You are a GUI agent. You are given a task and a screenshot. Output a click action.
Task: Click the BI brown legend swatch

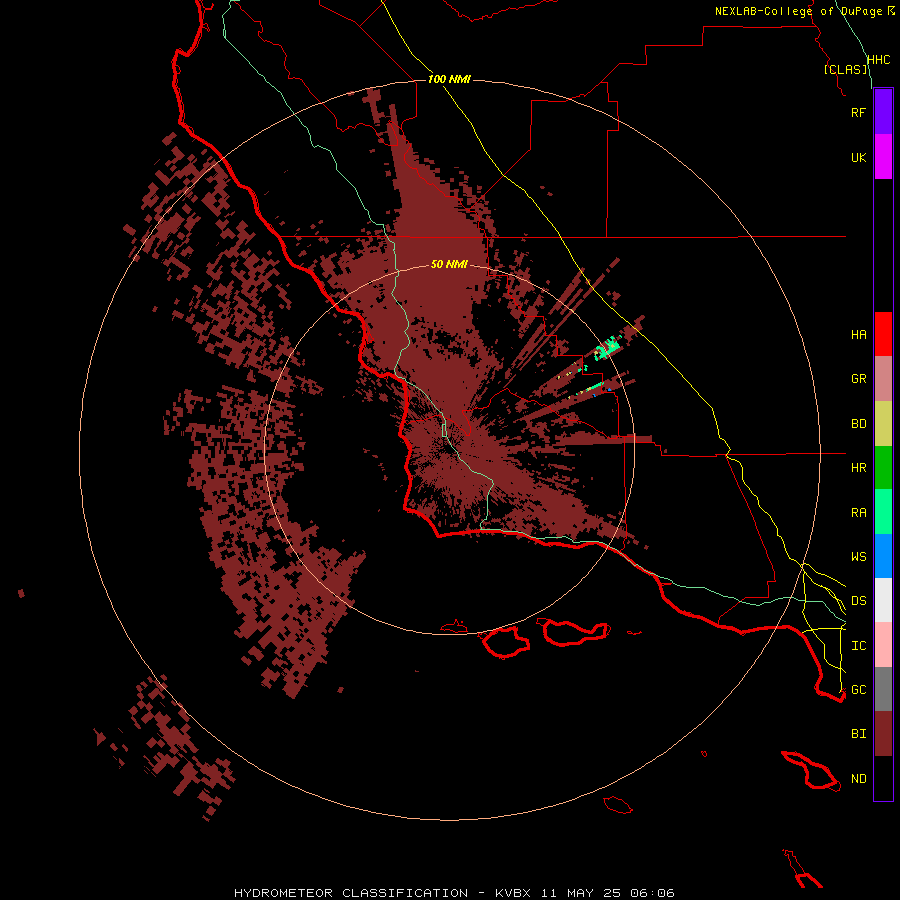pos(883,734)
